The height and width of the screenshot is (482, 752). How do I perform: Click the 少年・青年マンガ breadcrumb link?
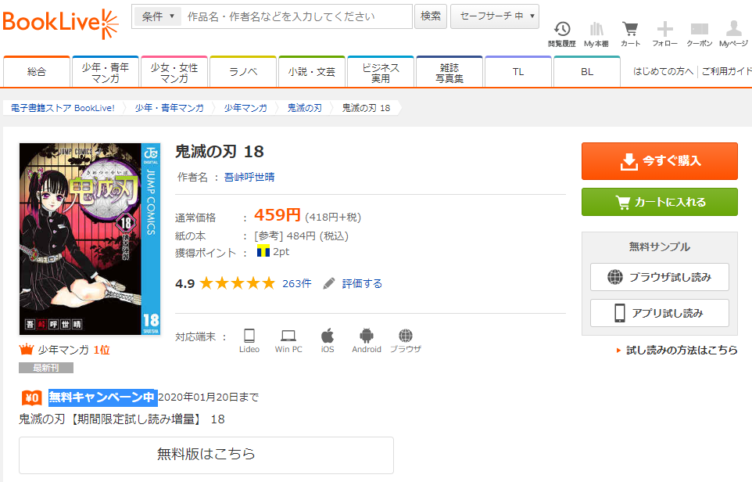tap(169, 108)
